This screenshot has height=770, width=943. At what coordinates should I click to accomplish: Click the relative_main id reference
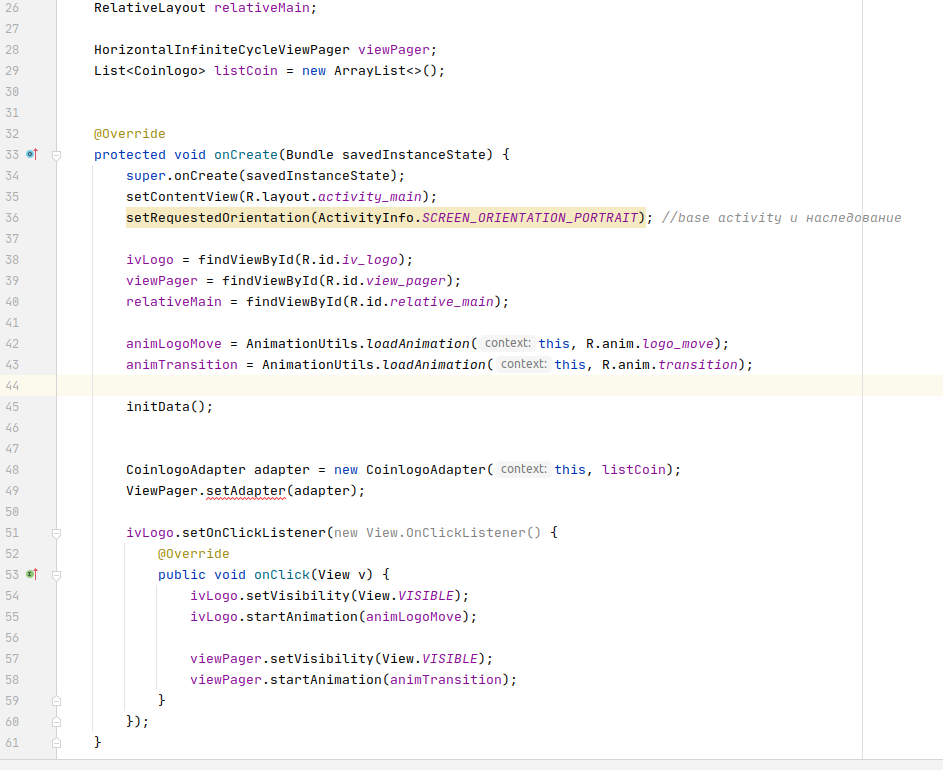pyautogui.click(x=441, y=301)
